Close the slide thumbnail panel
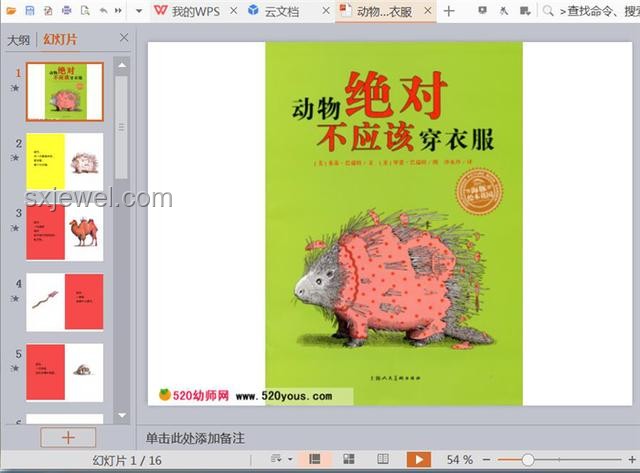 tap(124, 38)
